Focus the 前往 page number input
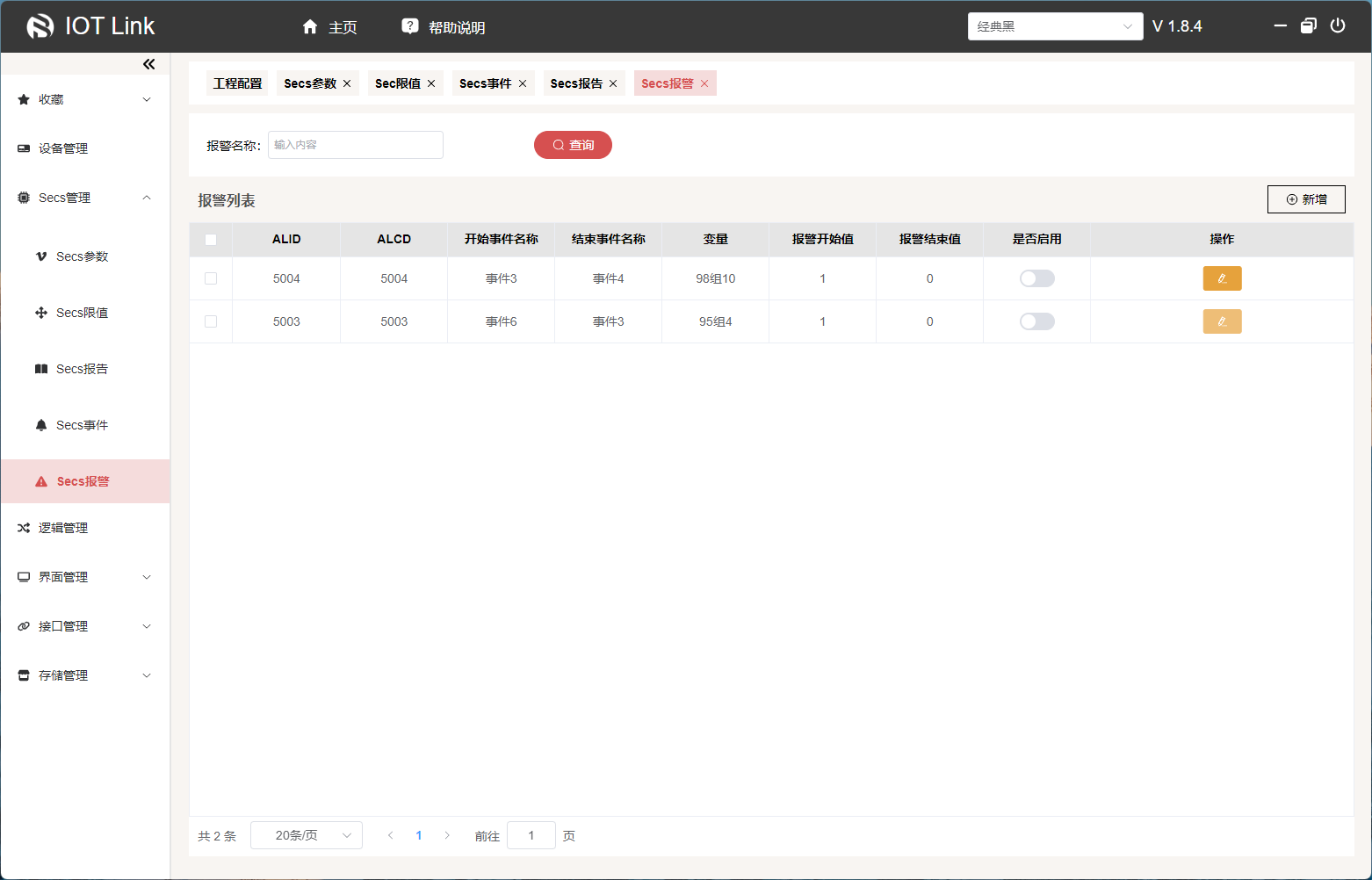The width and height of the screenshot is (1372, 880). pyautogui.click(x=531, y=835)
